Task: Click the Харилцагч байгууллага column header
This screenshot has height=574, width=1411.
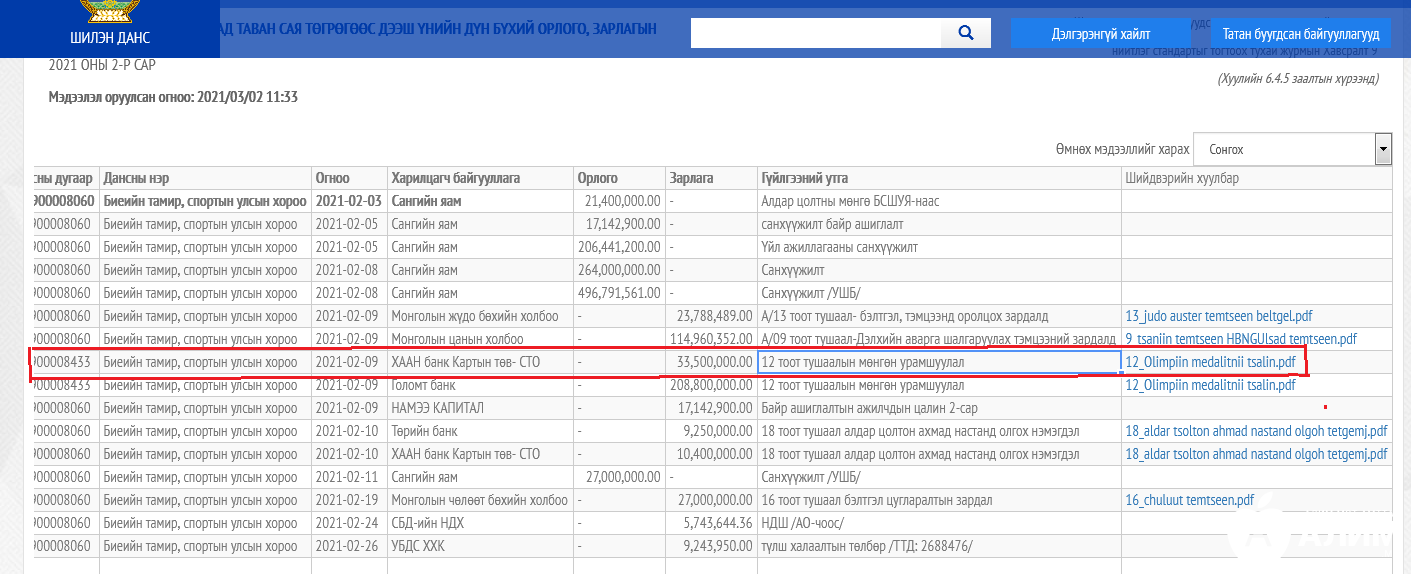Action: (x=479, y=178)
